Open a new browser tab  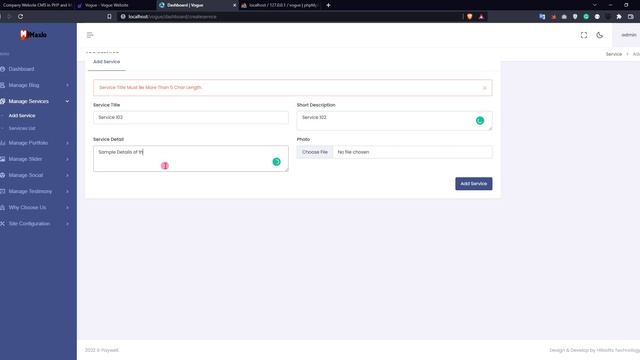coord(328,5)
